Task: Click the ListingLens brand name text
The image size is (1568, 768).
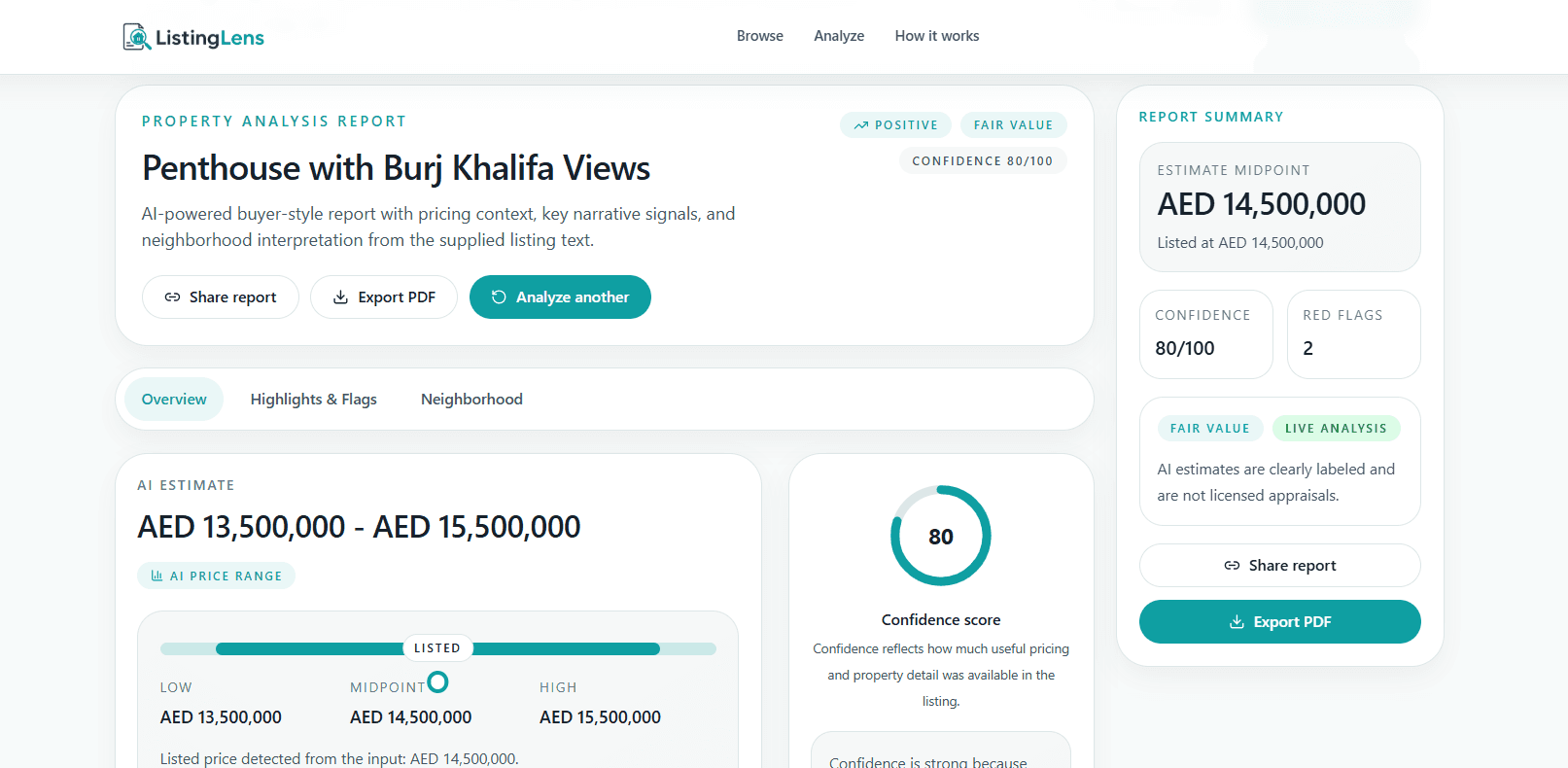Action: pos(210,38)
